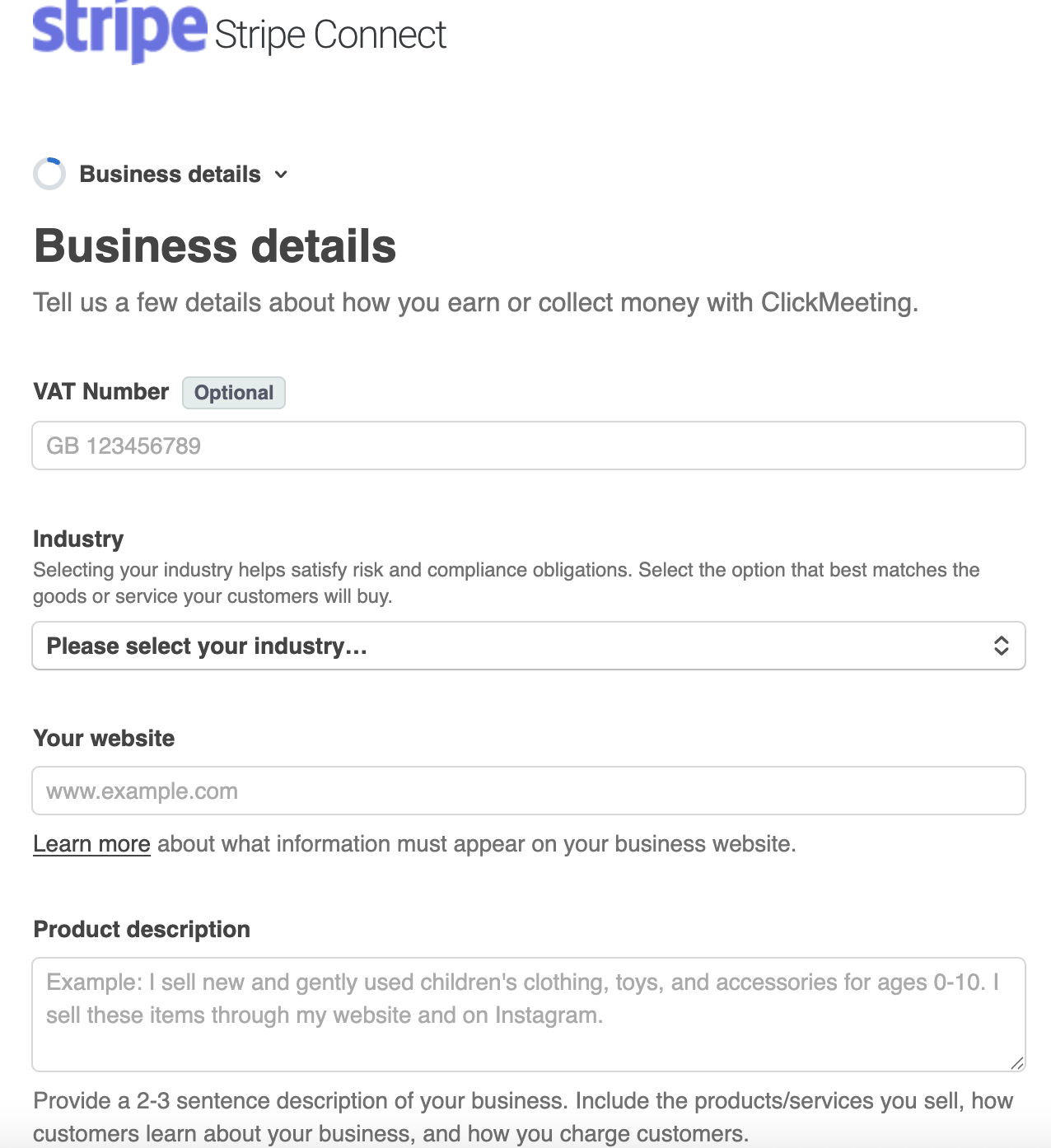Click the Your website label
This screenshot has width=1051, height=1148.
click(x=104, y=738)
